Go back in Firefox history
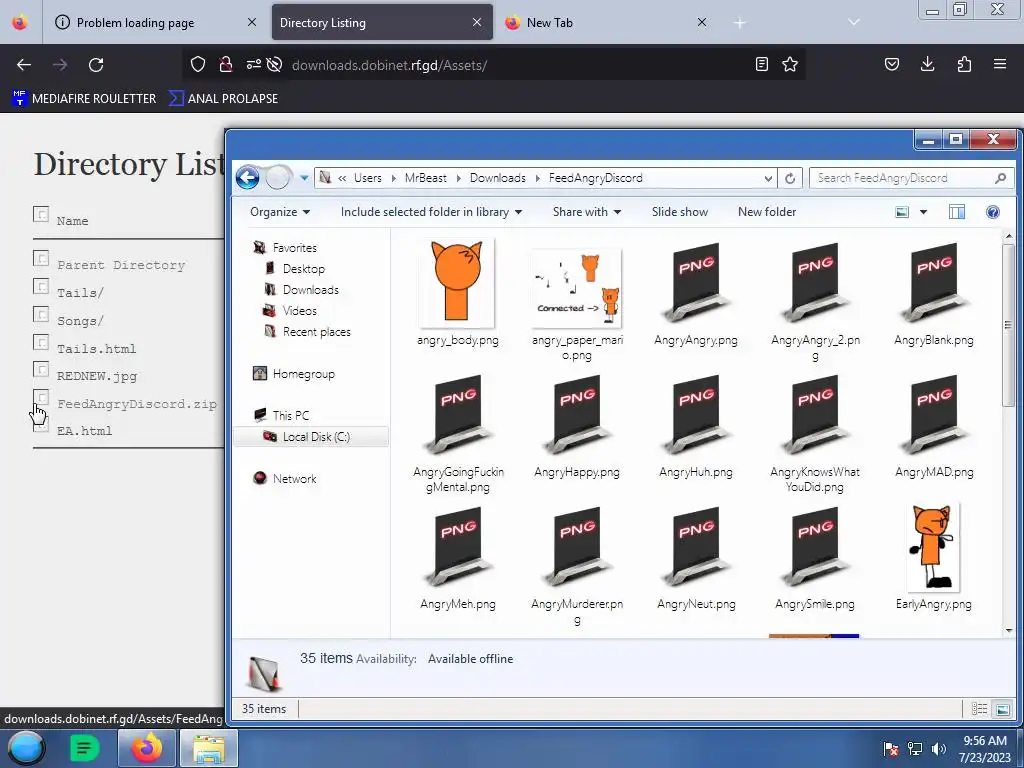 tap(24, 65)
